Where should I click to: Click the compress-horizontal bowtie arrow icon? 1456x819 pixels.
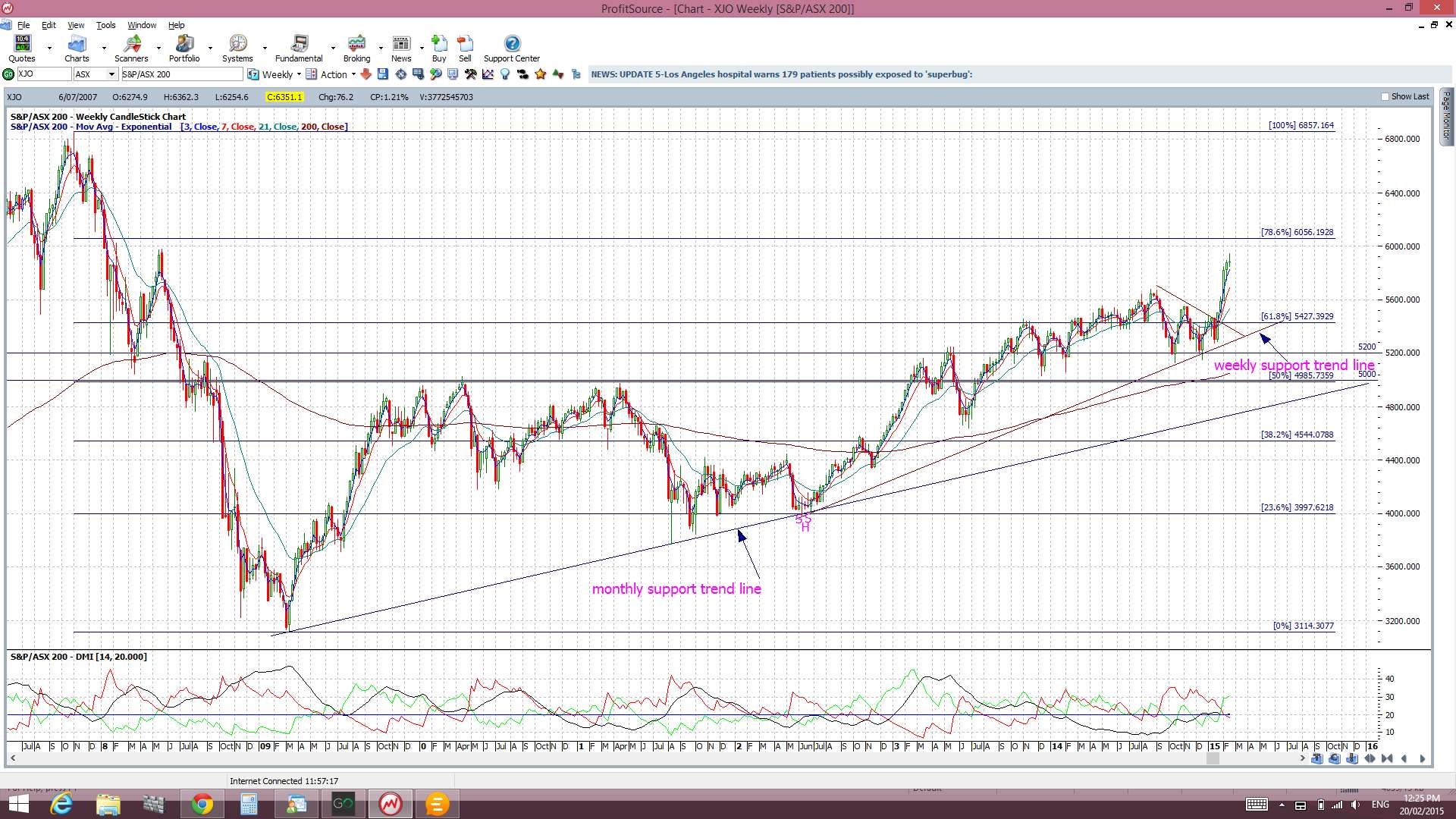tap(1387, 758)
